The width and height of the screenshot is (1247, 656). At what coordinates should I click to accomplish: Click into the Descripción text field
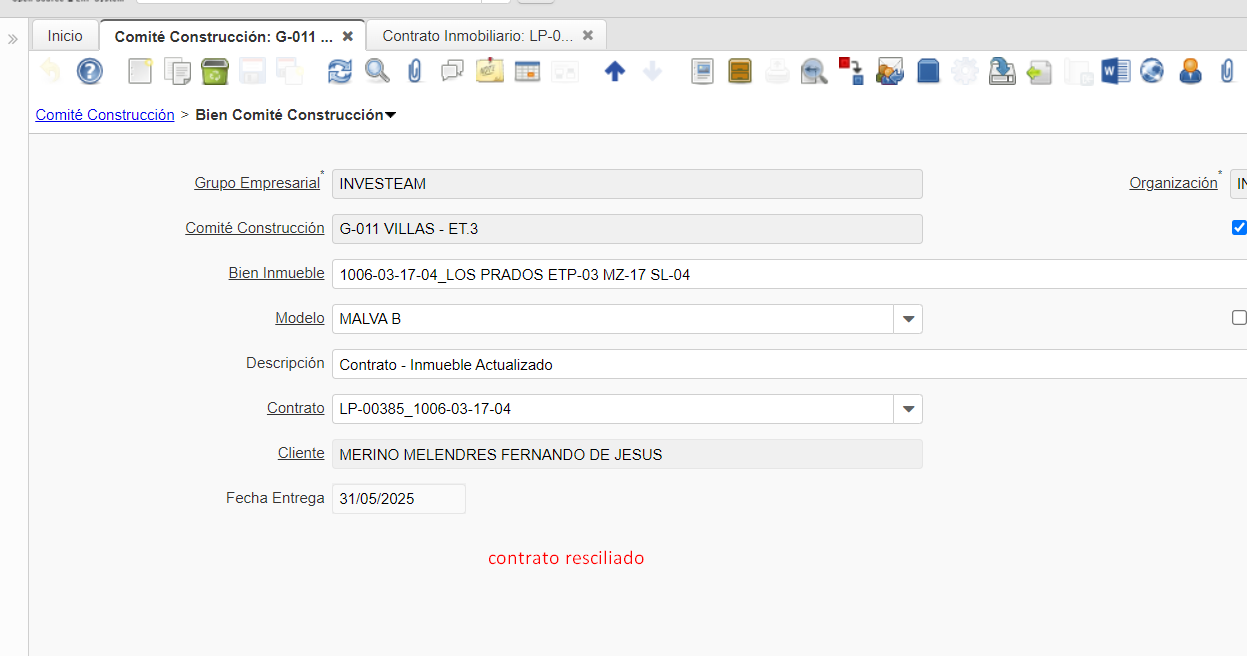coord(780,364)
